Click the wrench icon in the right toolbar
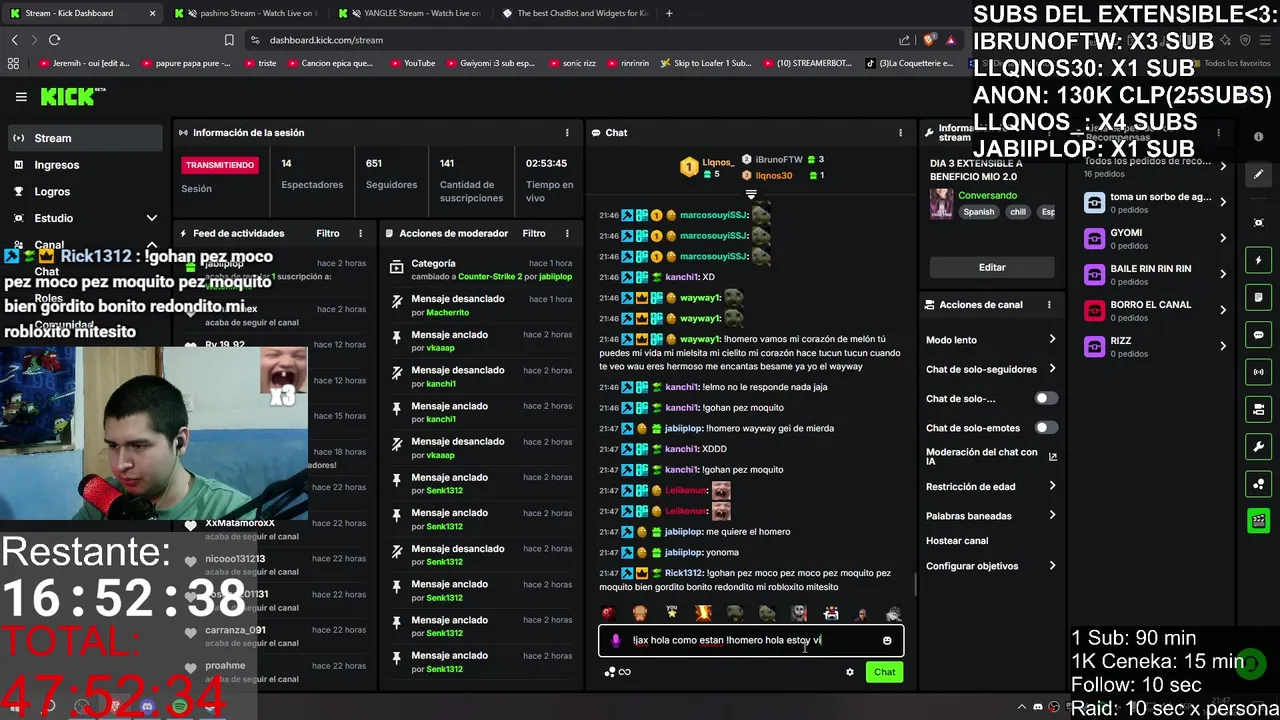The height and width of the screenshot is (720, 1280). 1259,447
